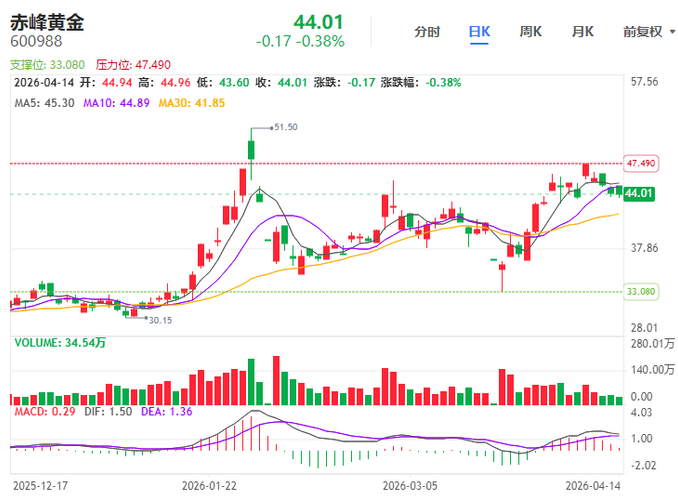This screenshot has width=678, height=500.
Task: Click the change value -0.17 -0.38%
Action: (301, 42)
